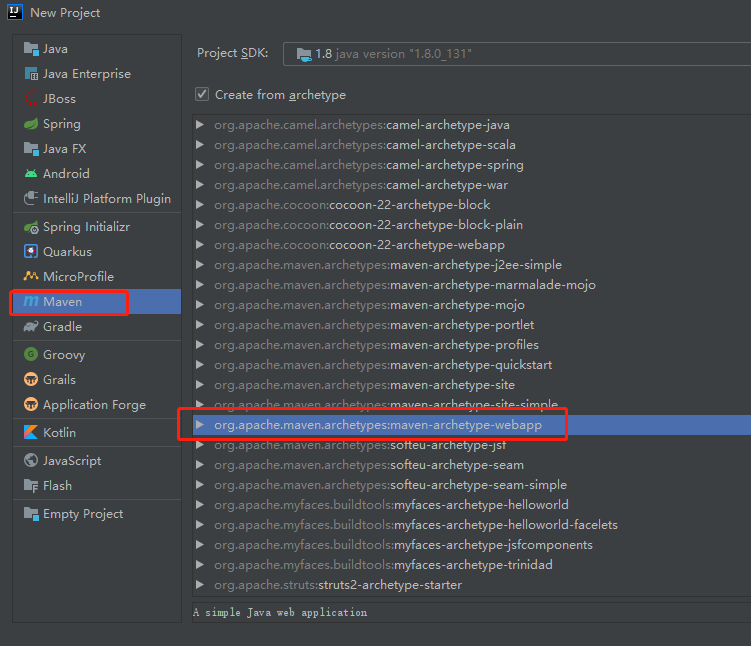
Task: Select maven-archetype-mojo archetype row
Action: tap(472, 305)
